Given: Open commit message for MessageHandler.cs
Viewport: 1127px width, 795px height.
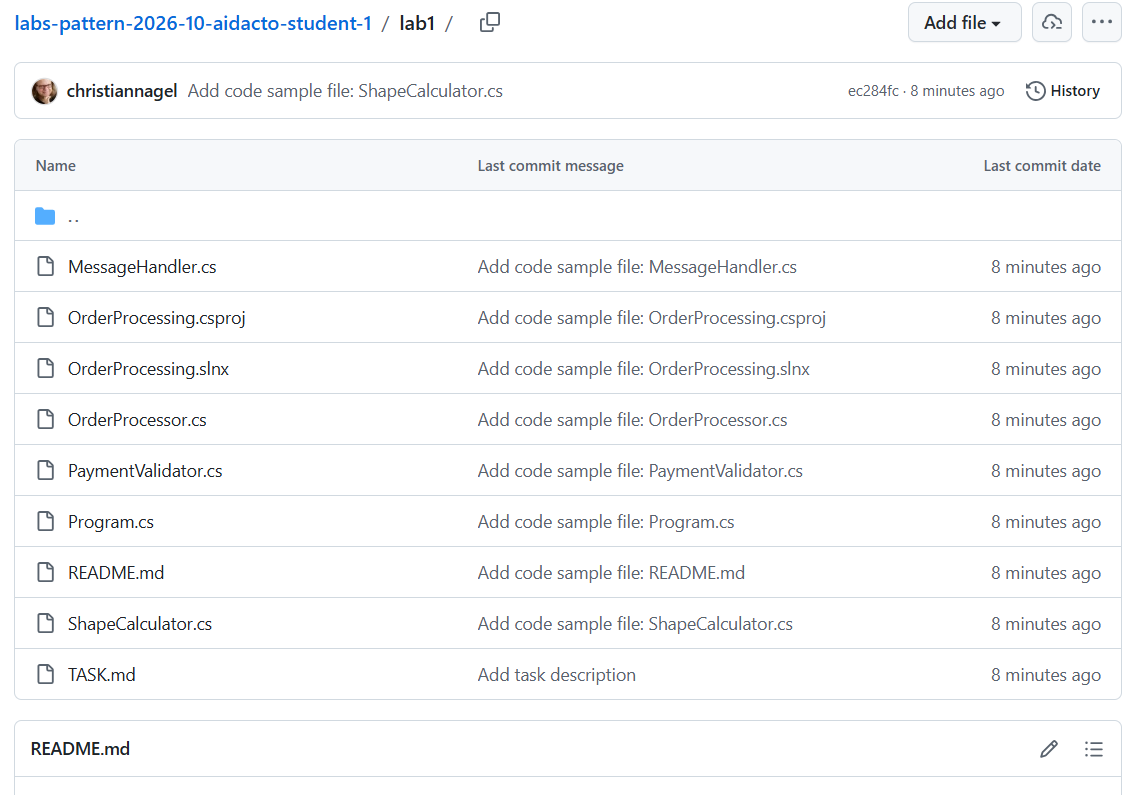Looking at the screenshot, I should [x=637, y=267].
